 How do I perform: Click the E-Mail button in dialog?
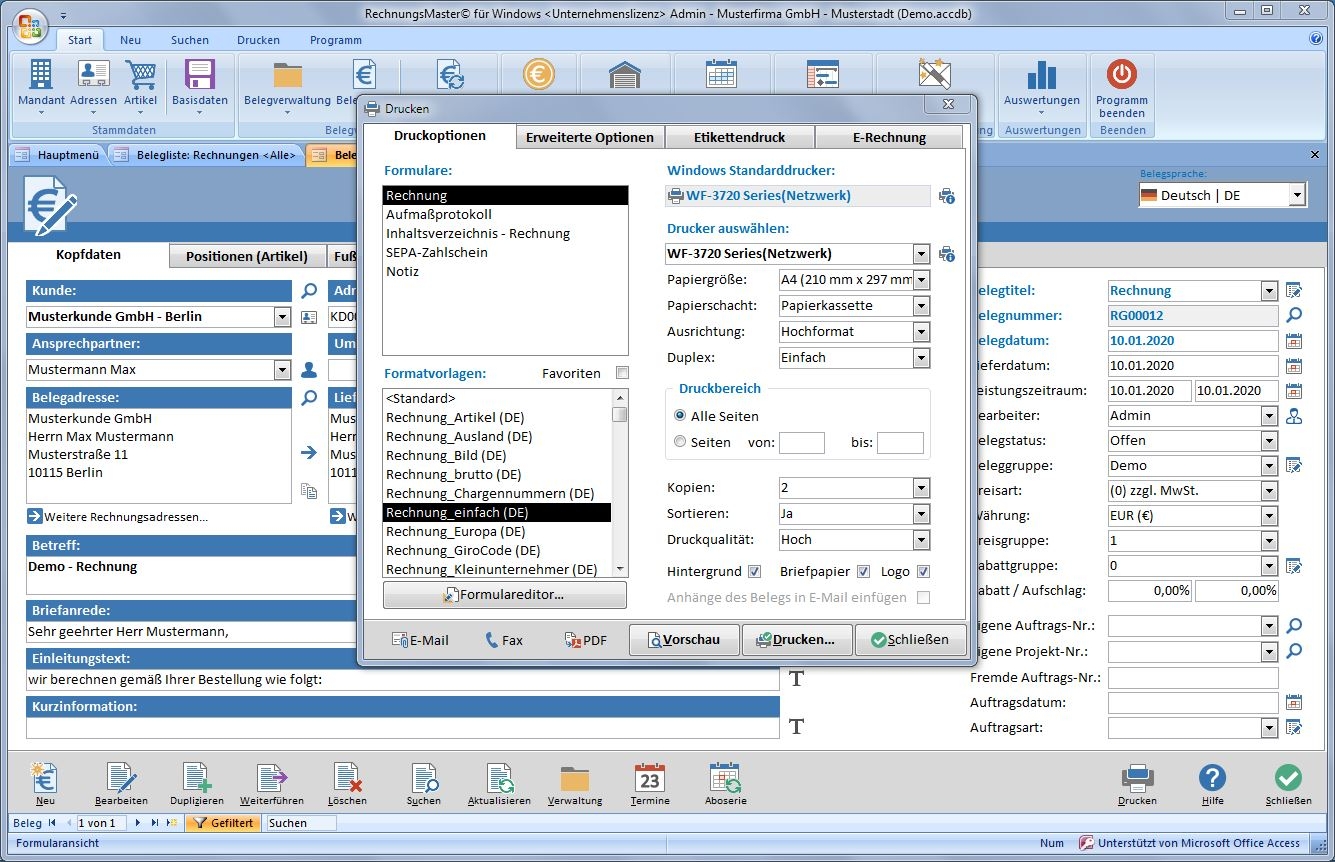point(420,640)
